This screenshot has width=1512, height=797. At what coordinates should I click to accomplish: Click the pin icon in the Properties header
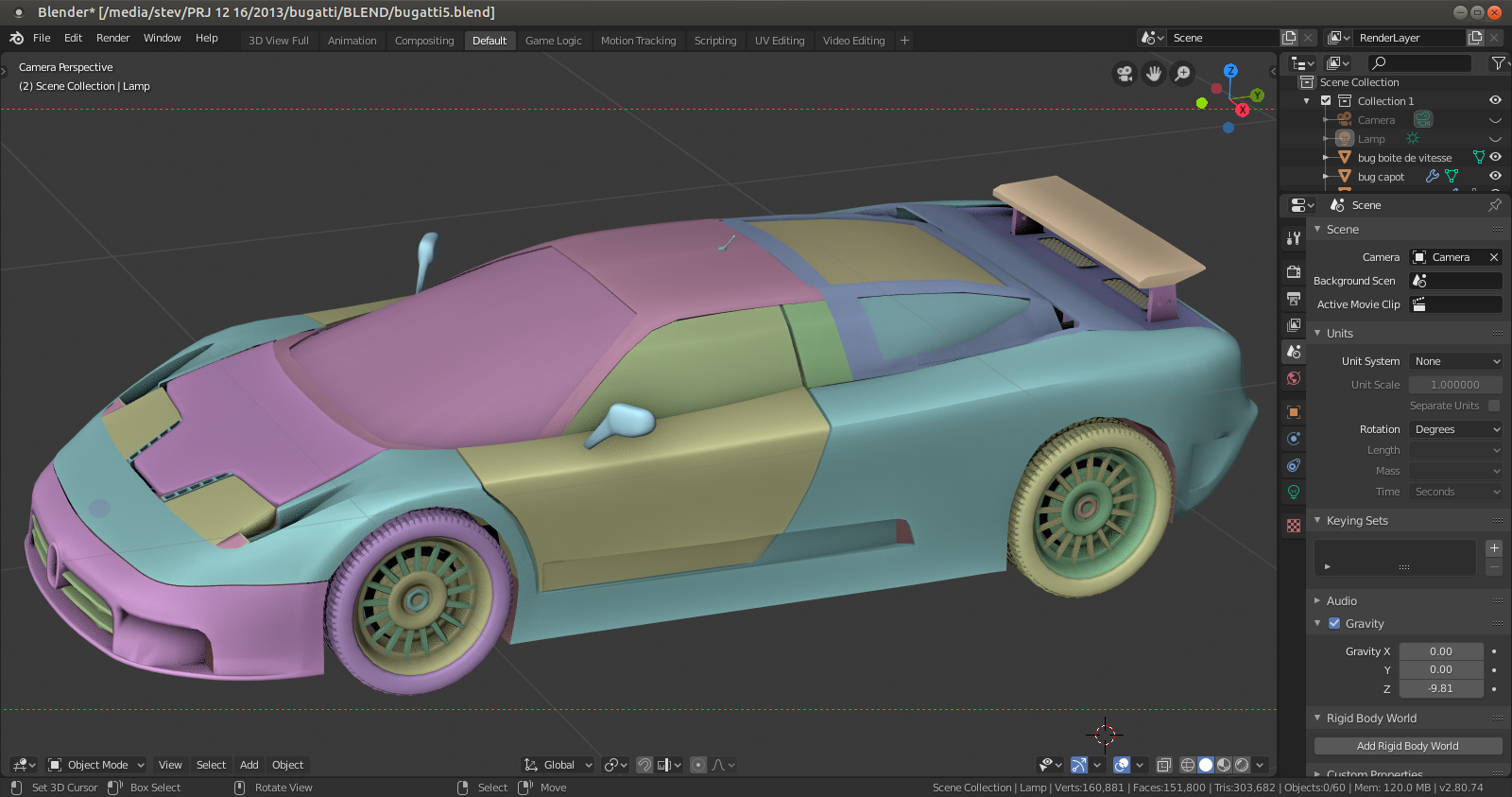(1495, 204)
